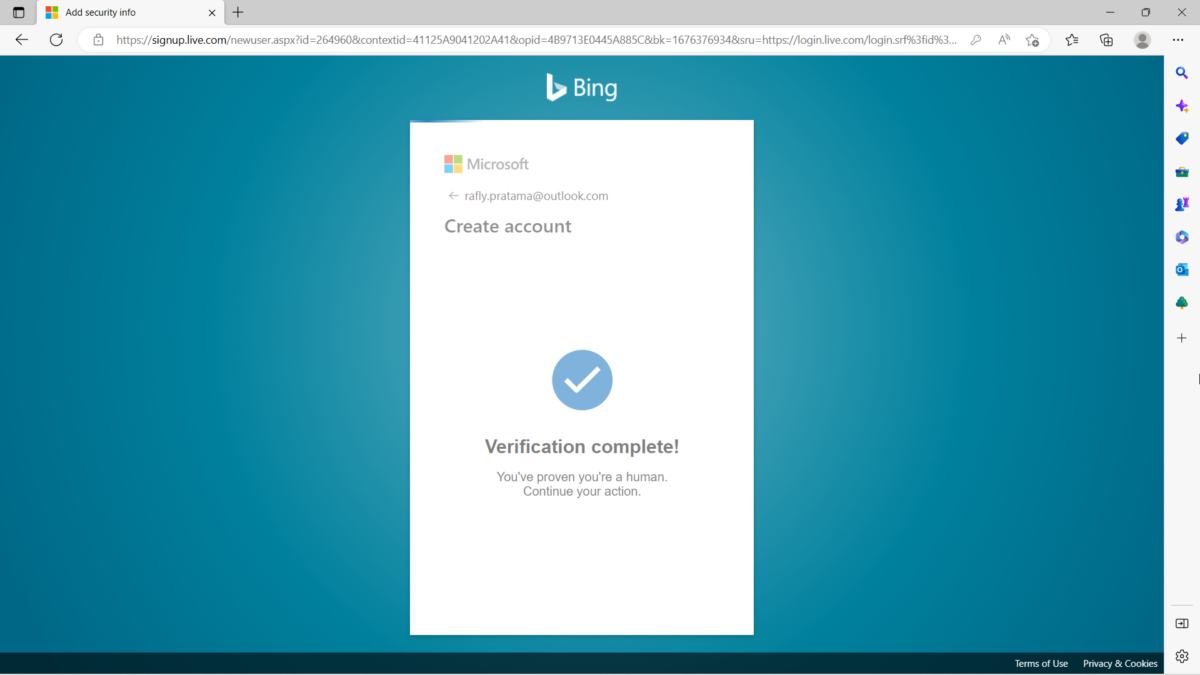The height and width of the screenshot is (675, 1200).
Task: Click the 'Verification complete!' text
Action: pos(582,446)
